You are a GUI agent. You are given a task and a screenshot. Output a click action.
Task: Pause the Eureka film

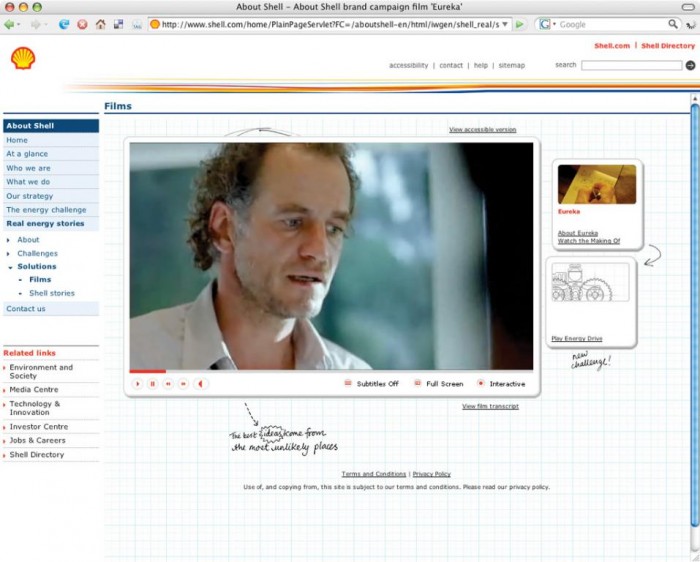(x=153, y=384)
